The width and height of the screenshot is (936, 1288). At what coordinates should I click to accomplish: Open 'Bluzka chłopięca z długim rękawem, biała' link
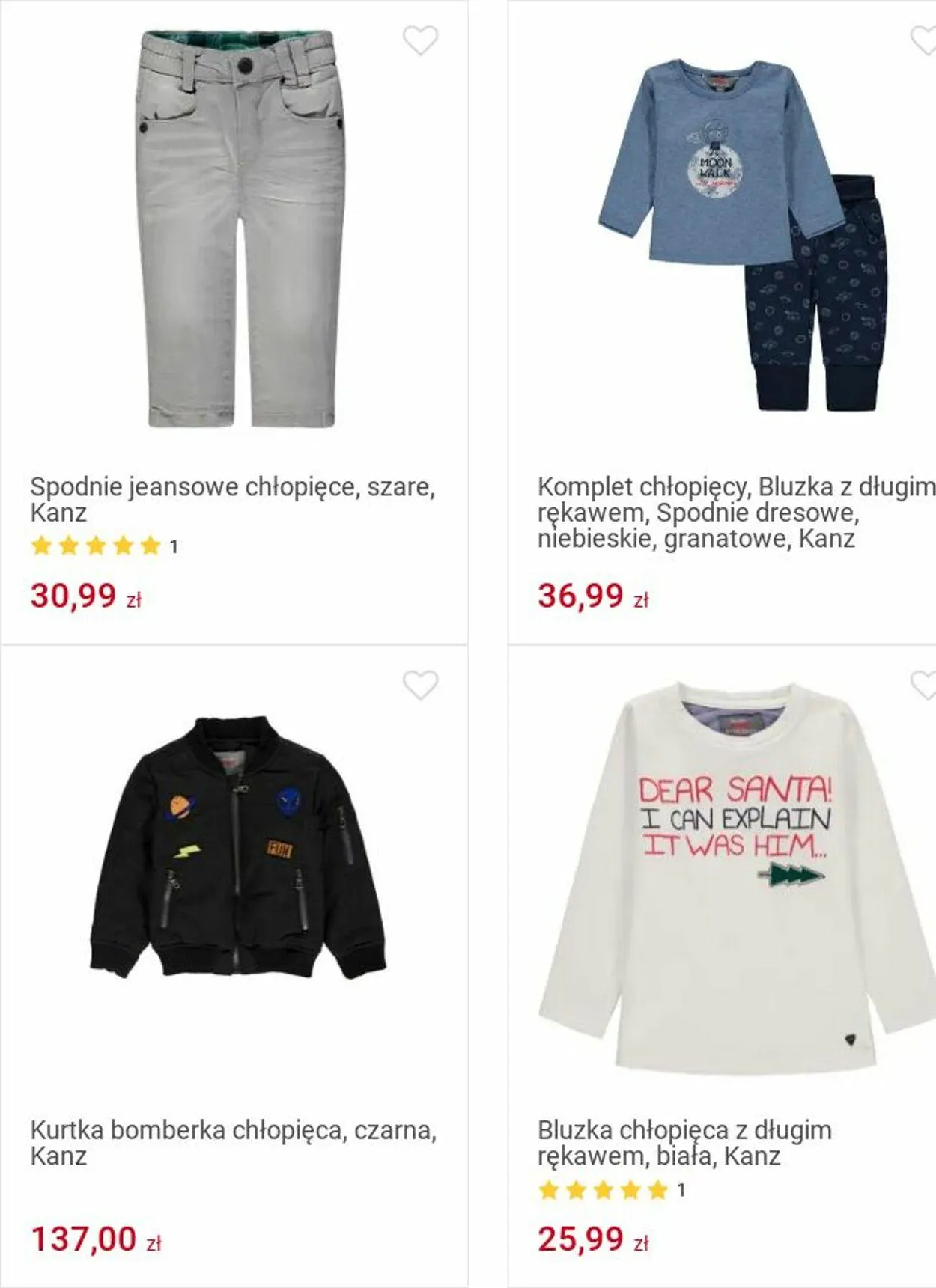(684, 1142)
